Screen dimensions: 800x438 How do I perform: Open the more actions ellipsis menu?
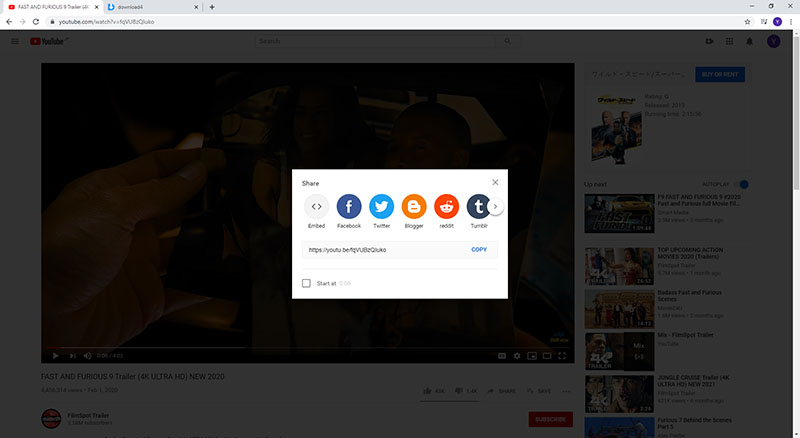point(566,391)
